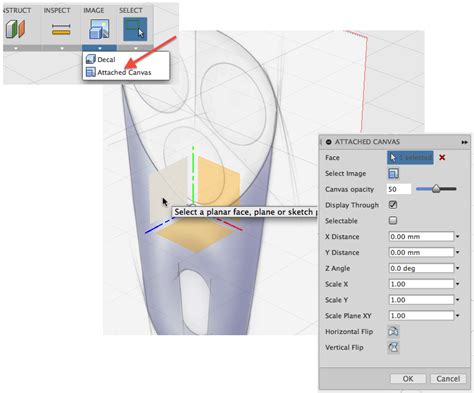Click the Select Image browse icon
The image size is (474, 393).
coord(393,173)
